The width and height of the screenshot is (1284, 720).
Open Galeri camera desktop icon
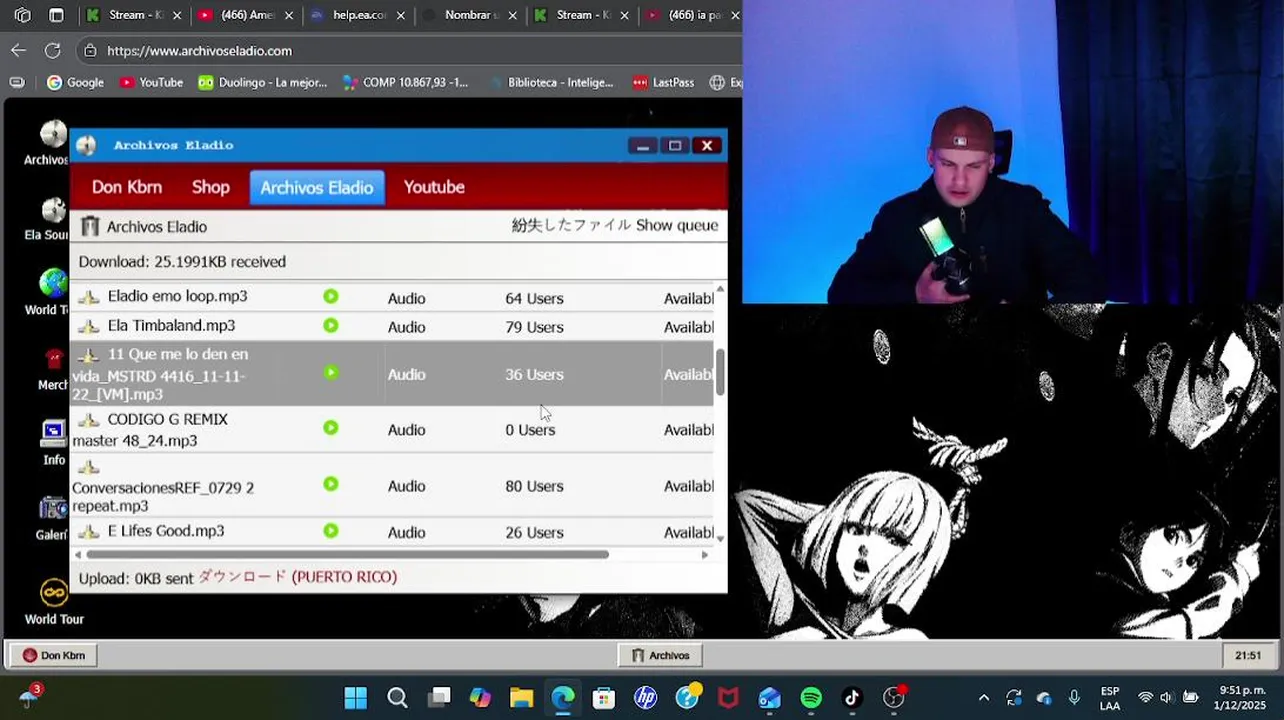tap(54, 509)
